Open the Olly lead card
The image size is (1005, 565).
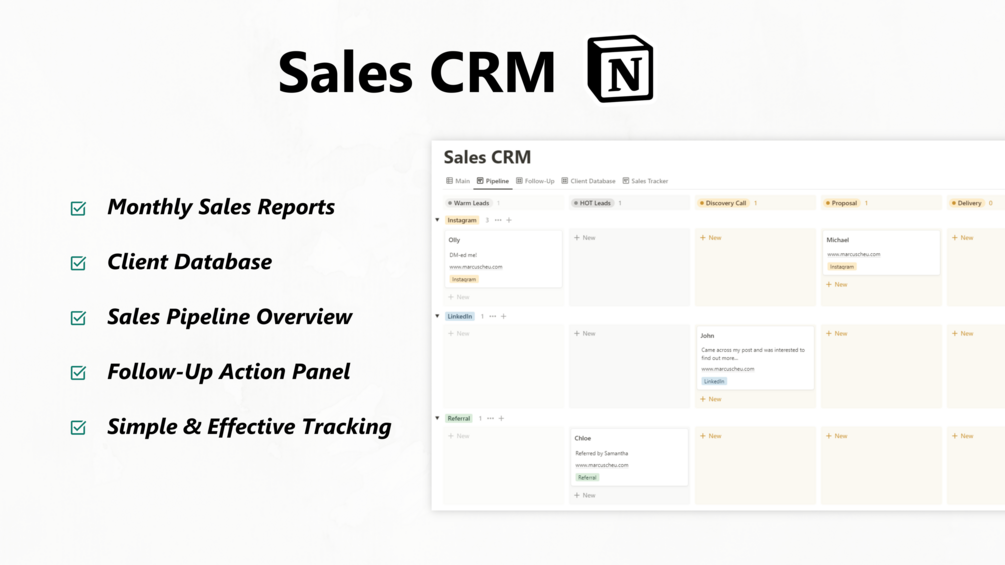click(x=503, y=259)
